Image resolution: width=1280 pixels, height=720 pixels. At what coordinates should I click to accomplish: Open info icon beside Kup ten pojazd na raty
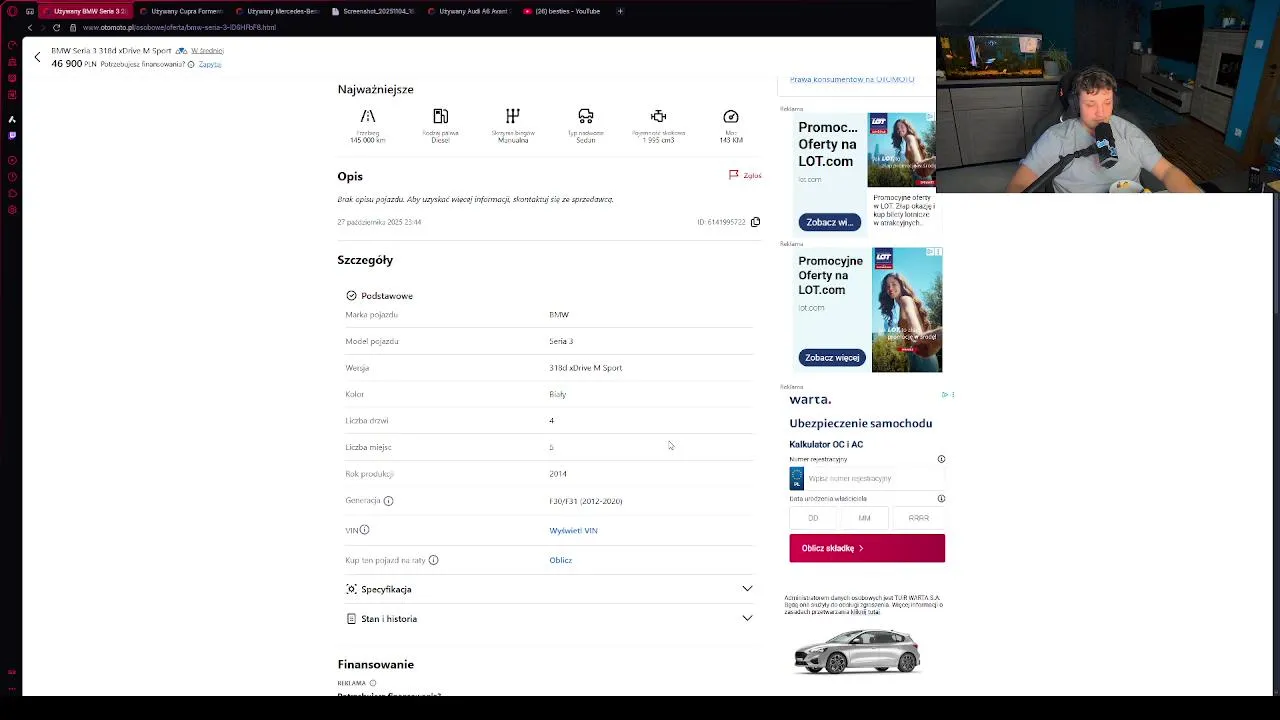coord(433,560)
